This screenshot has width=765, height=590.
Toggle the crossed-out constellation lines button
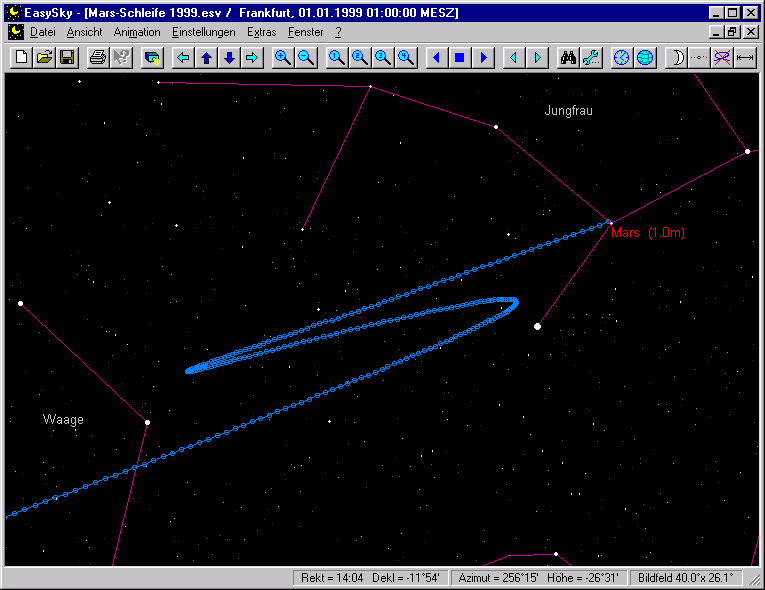pos(722,58)
